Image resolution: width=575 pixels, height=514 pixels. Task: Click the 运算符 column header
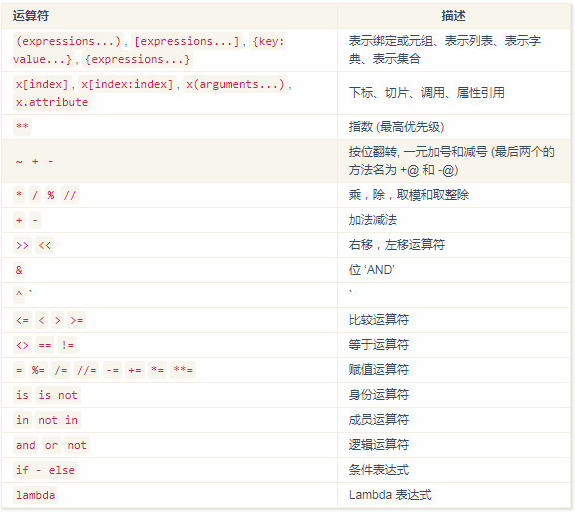tap(30, 16)
